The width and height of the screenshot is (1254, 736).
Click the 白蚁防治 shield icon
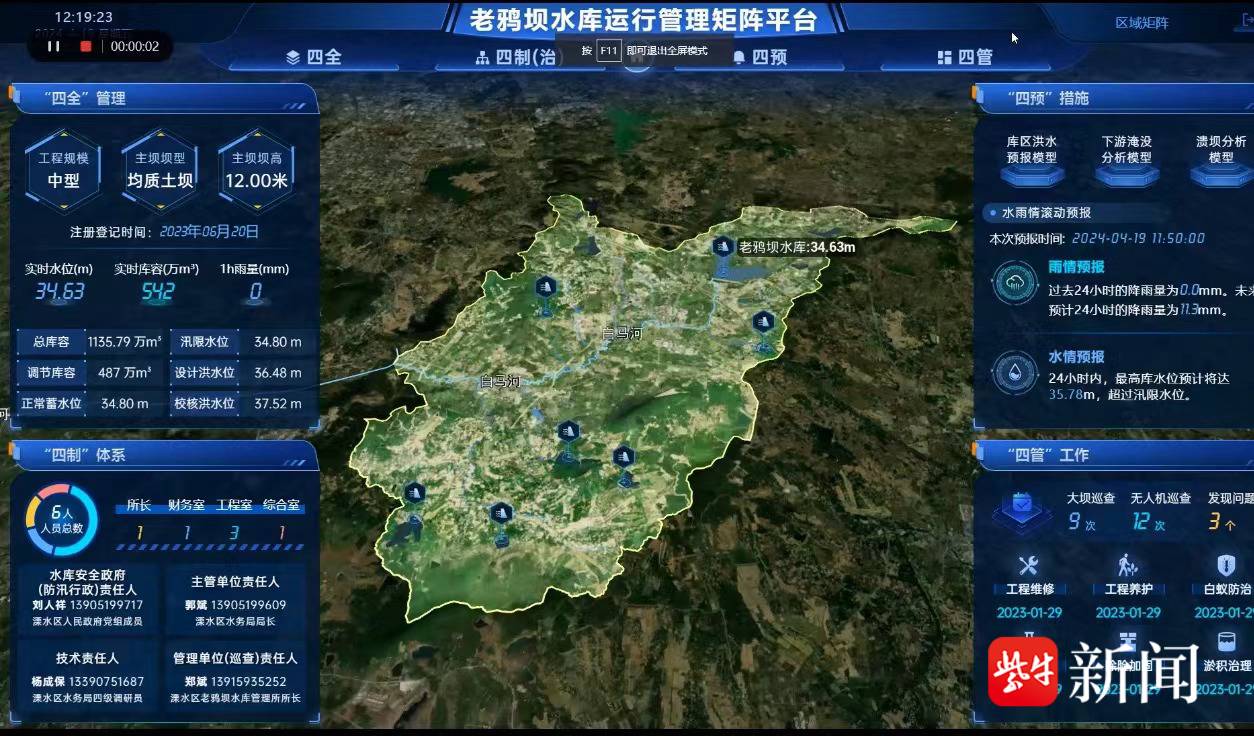pos(1227,566)
